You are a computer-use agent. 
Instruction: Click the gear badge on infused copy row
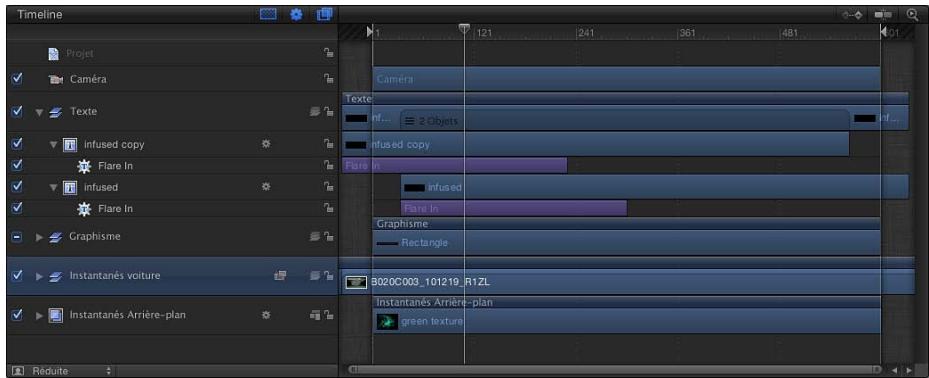[267, 144]
